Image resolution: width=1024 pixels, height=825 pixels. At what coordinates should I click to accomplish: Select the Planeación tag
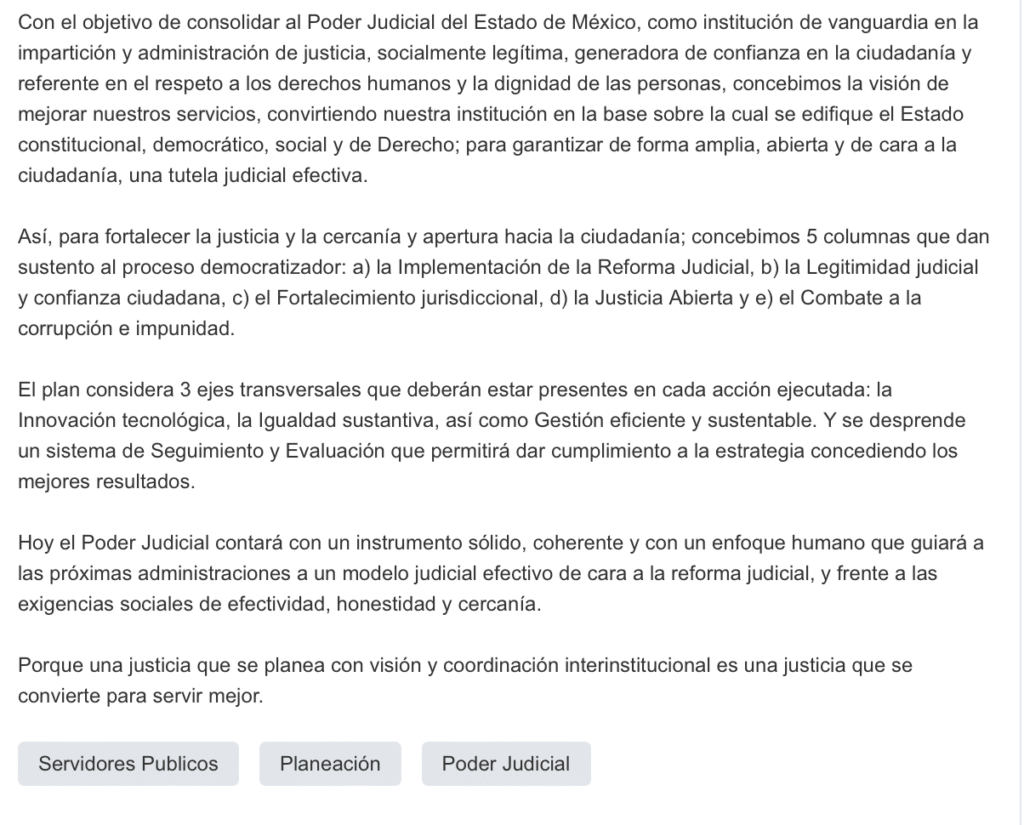click(x=330, y=764)
